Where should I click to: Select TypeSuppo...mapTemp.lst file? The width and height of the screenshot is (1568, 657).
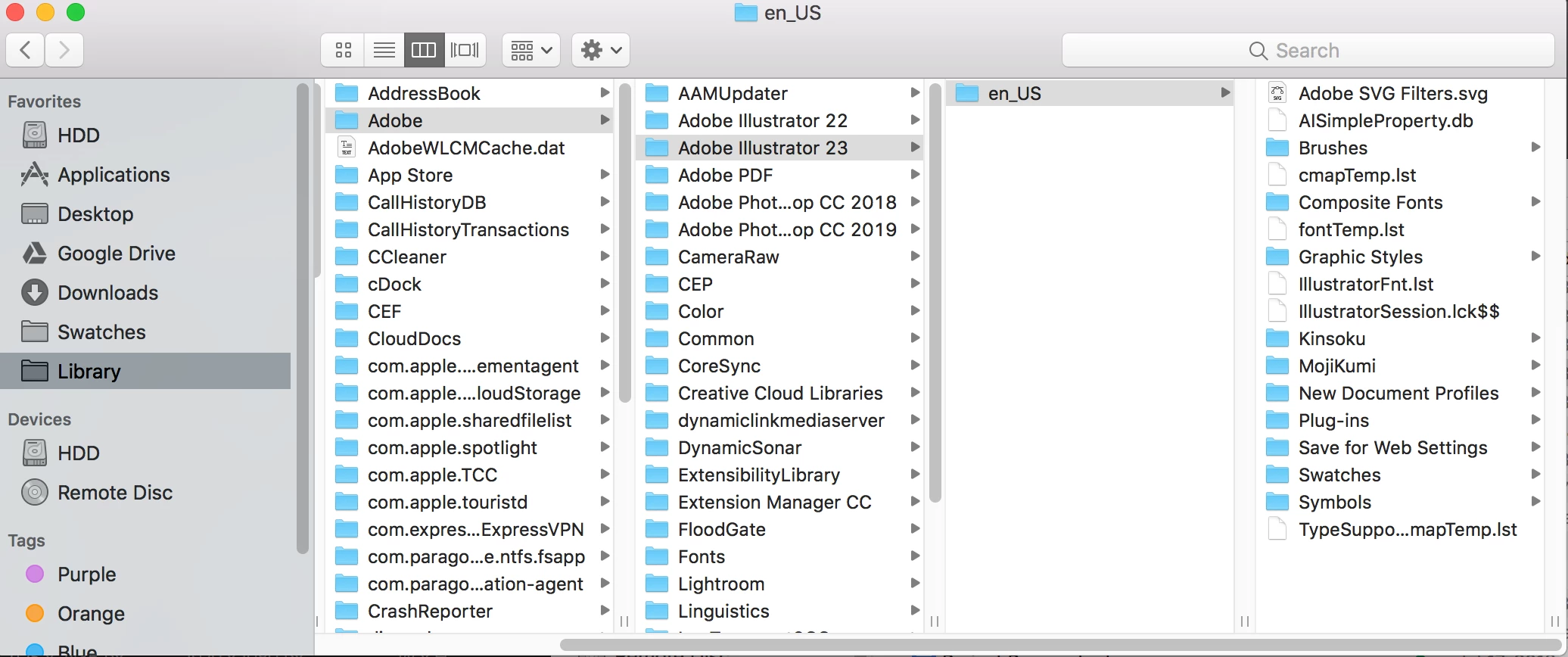tap(1400, 529)
